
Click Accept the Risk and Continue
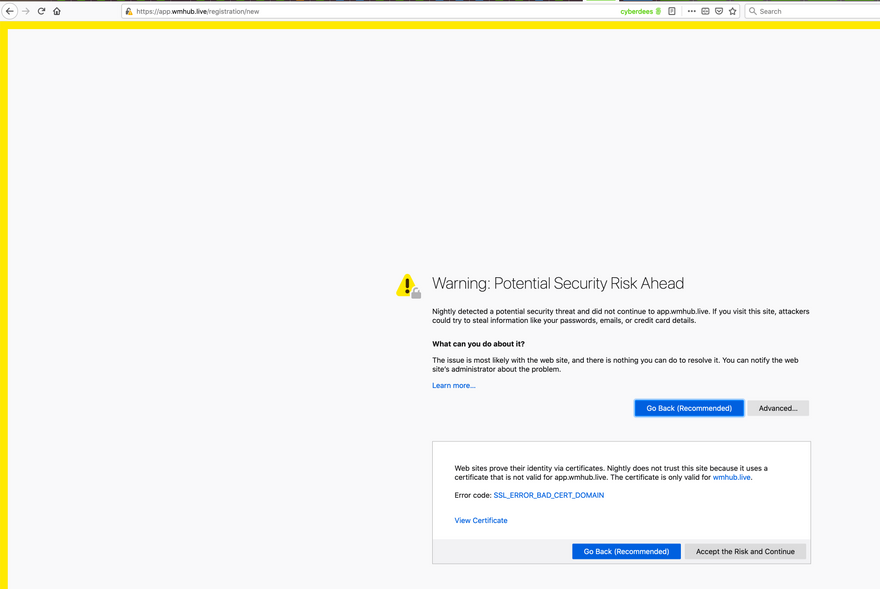click(745, 551)
